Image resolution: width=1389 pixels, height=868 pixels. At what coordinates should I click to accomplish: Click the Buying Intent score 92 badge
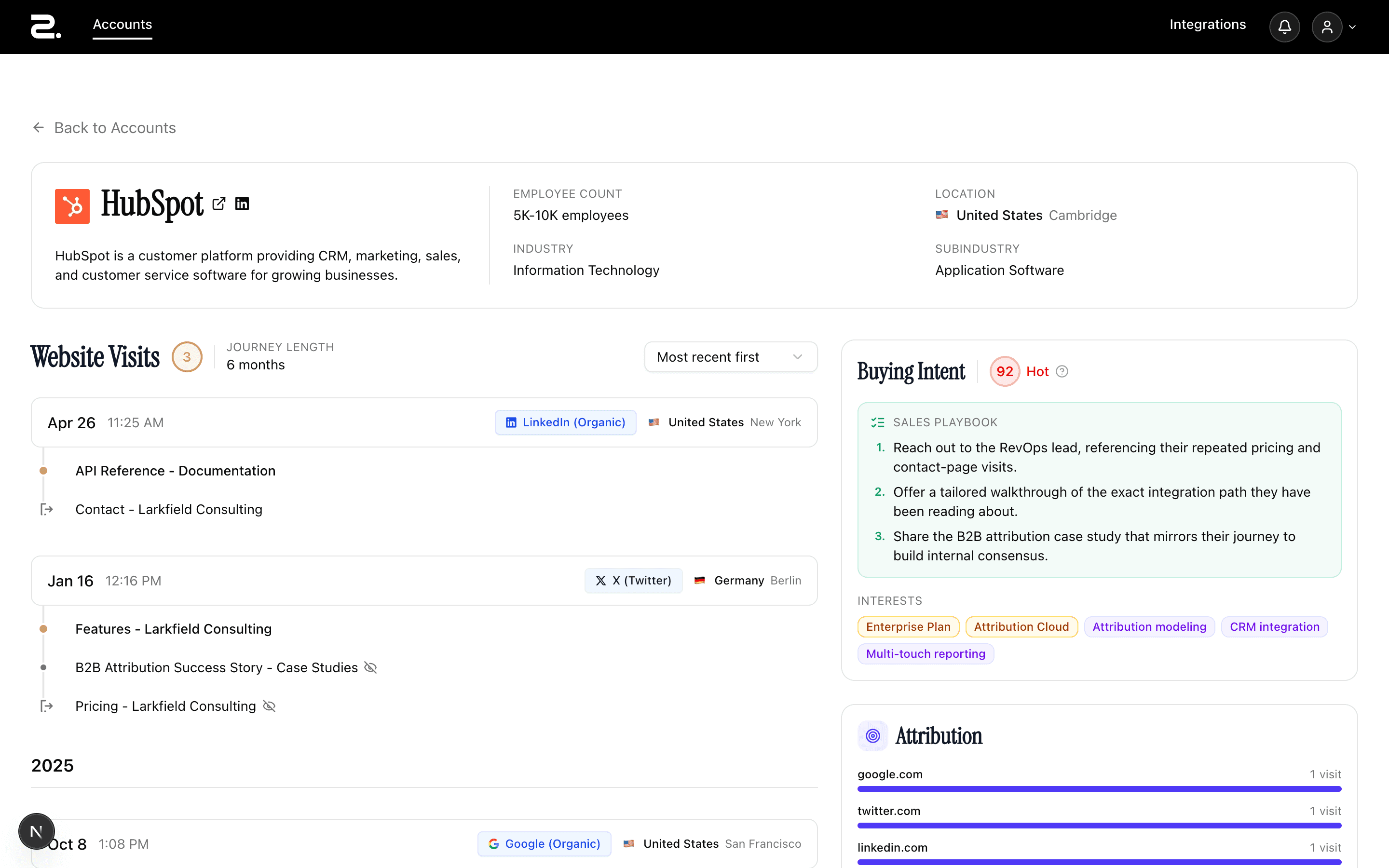click(1005, 371)
